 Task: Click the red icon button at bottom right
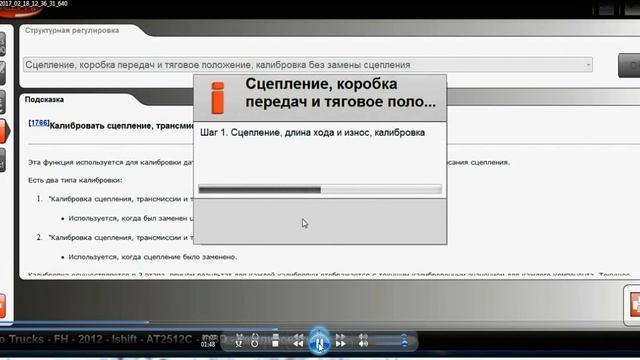click(x=635, y=304)
